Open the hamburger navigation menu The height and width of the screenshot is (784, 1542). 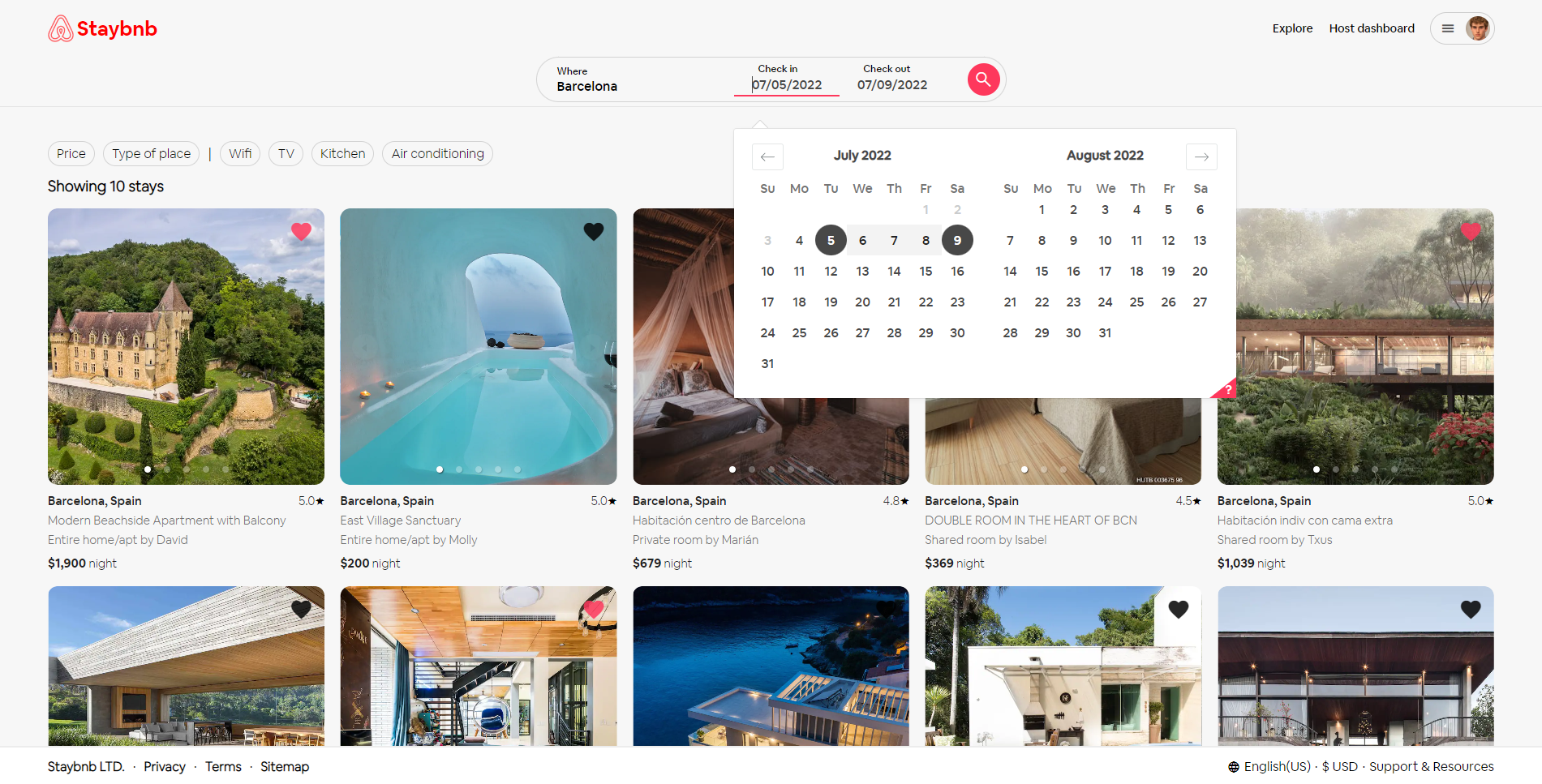1447,28
